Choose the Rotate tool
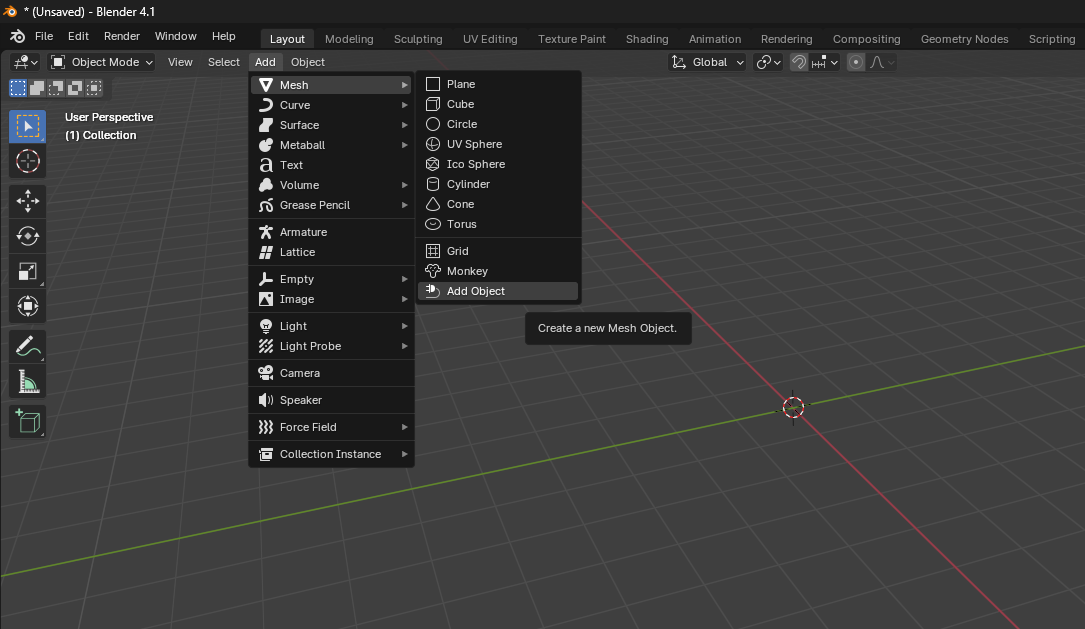This screenshot has width=1085, height=629. pyautogui.click(x=28, y=236)
